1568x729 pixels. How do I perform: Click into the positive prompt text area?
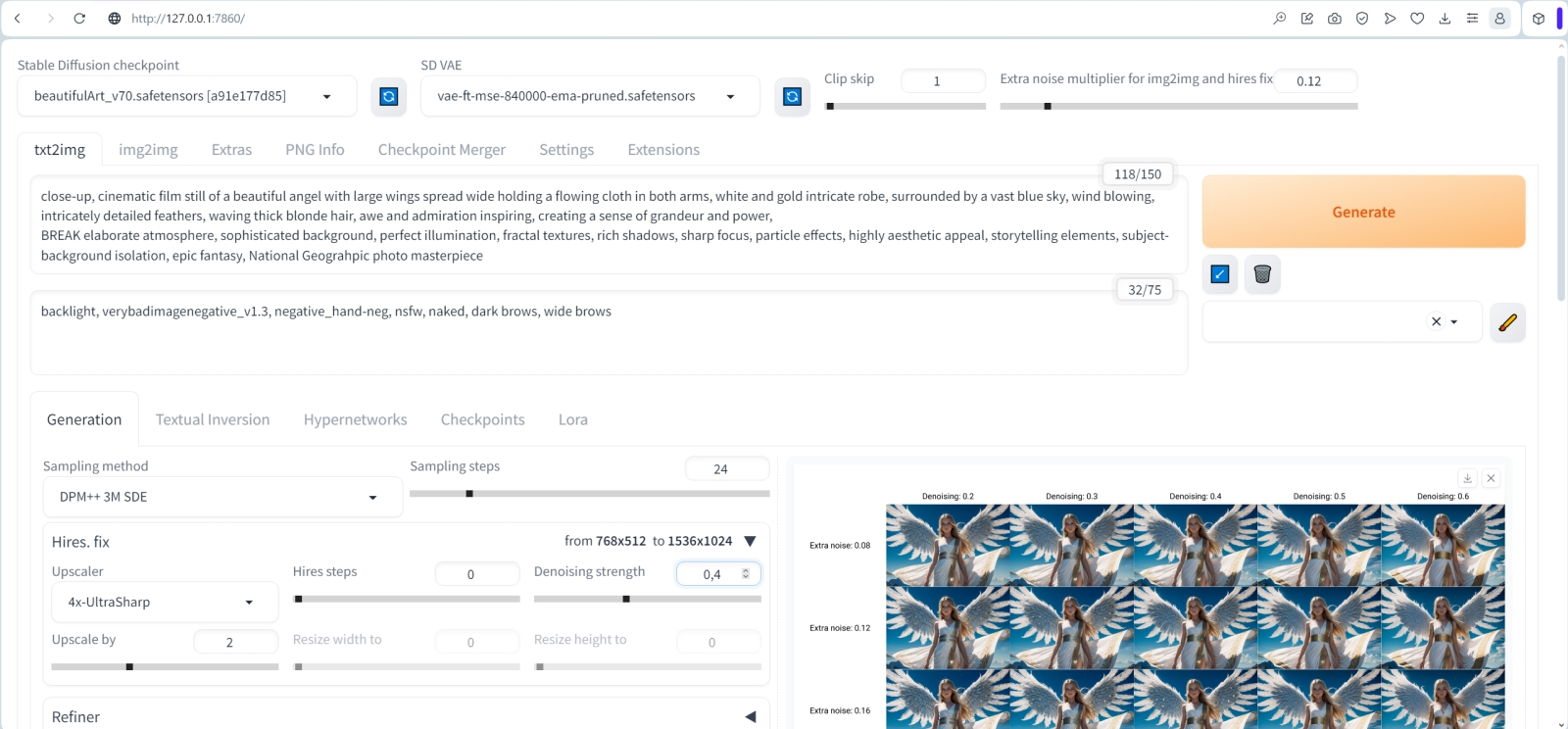tap(609, 225)
